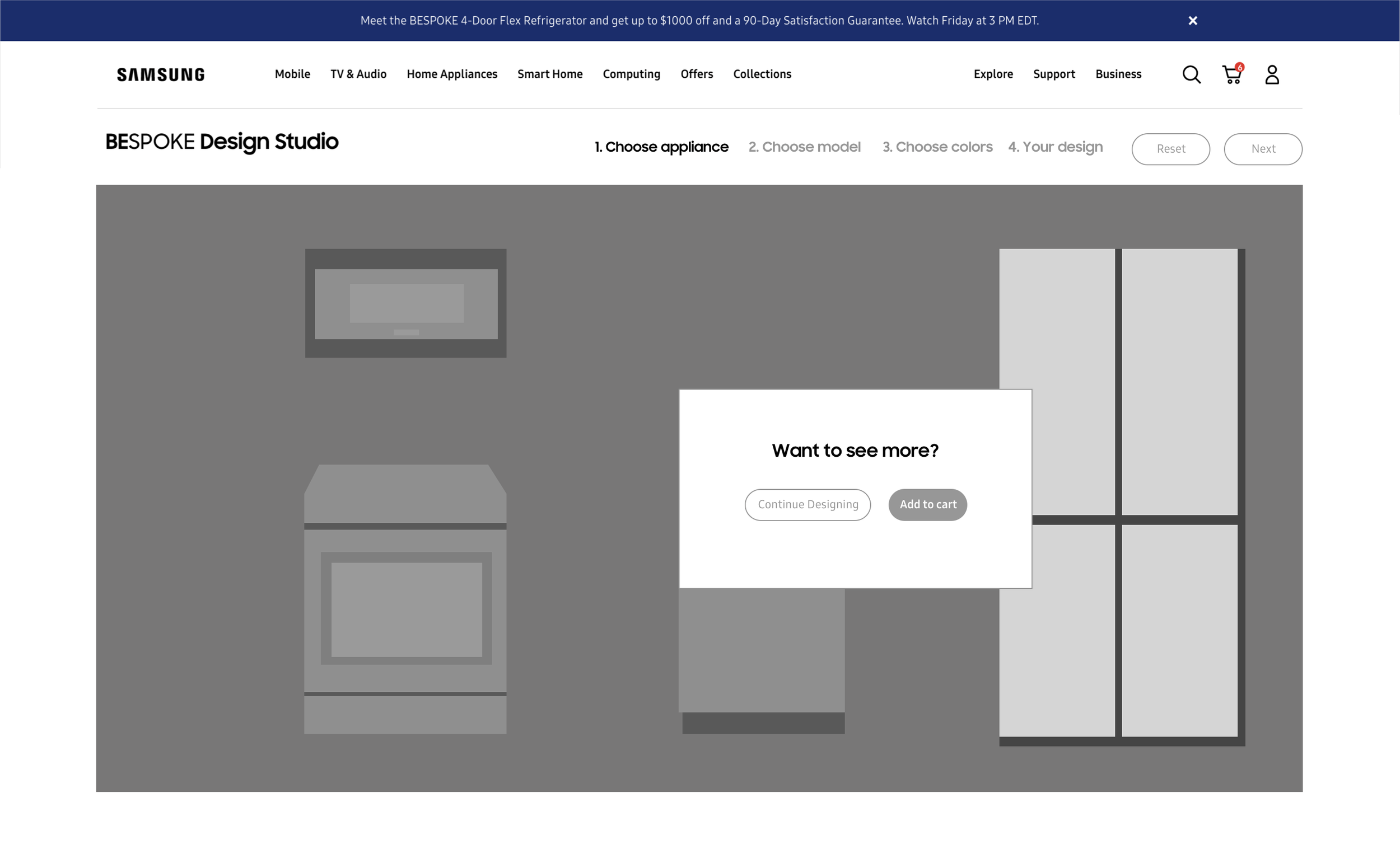Viewport: 1400px width, 867px height.
Task: Select the oven range appliance illustration
Action: (405, 599)
